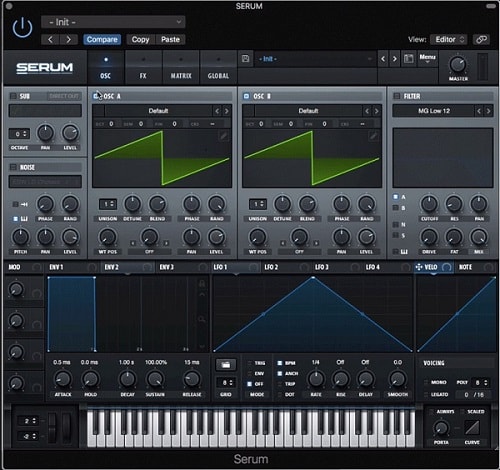The image size is (500, 470).
Task: Select next OSC B wavetable arrow
Action: [377, 111]
